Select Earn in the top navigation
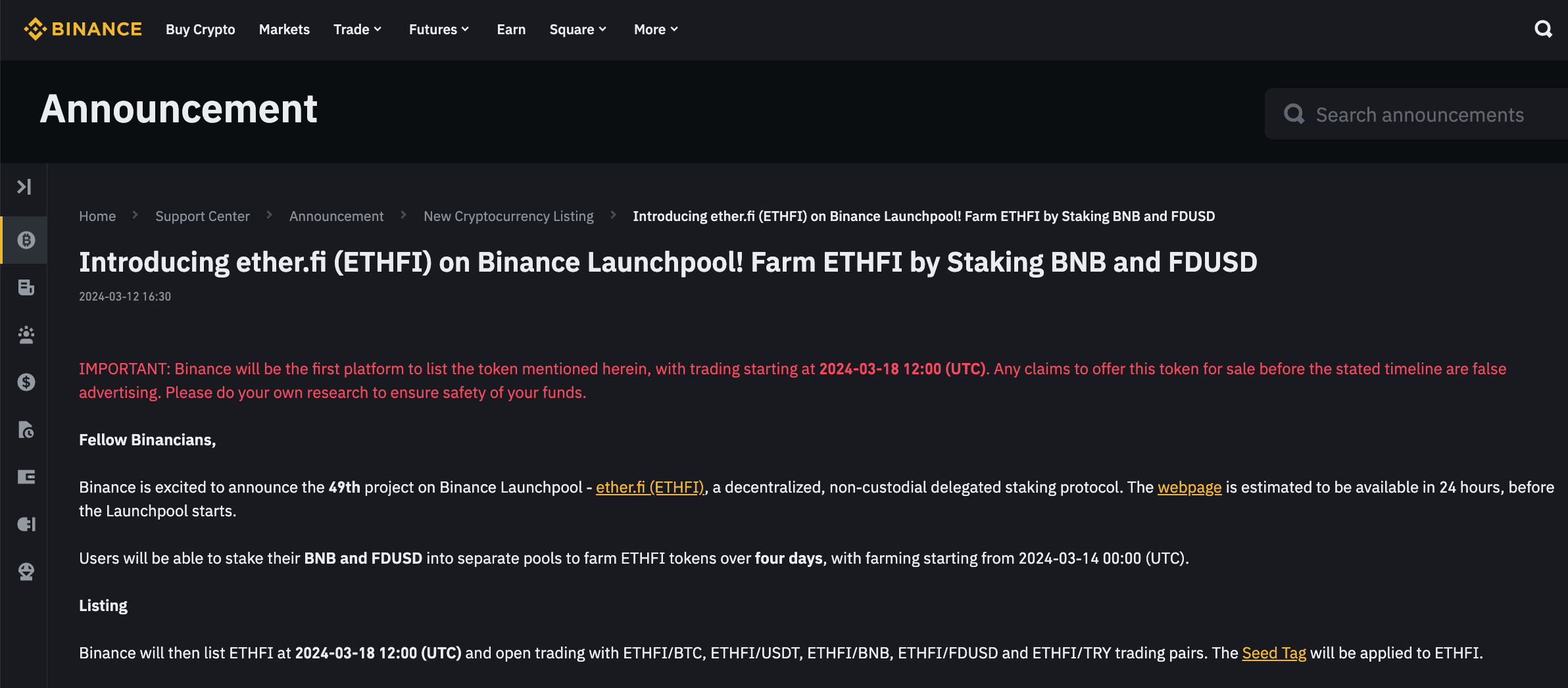Viewport: 1568px width, 688px height. coord(511,29)
